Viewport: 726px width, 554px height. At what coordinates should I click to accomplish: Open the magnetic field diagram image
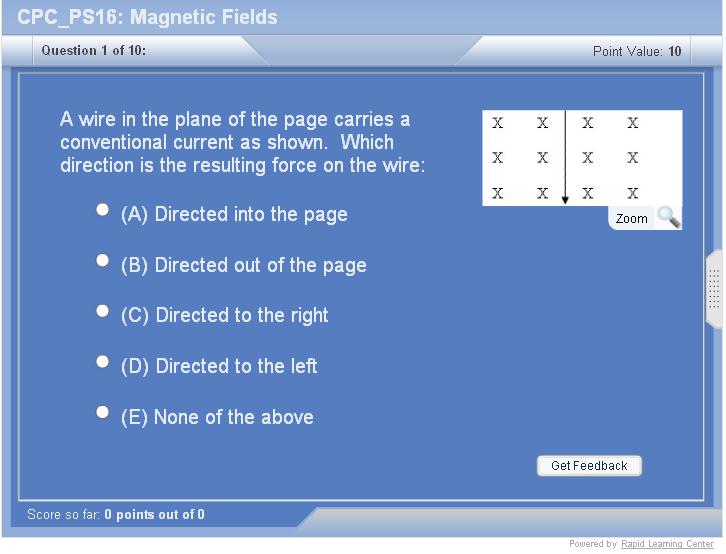[581, 157]
